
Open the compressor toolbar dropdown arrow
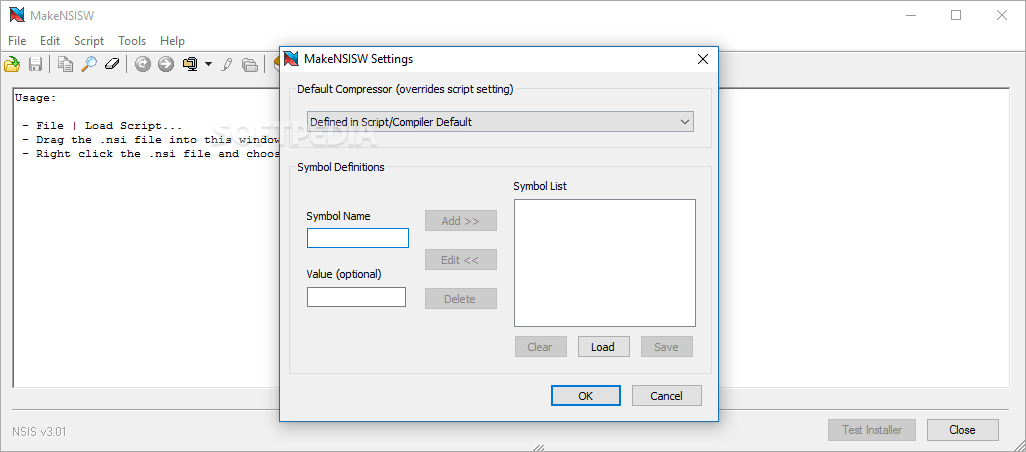pyautogui.click(x=208, y=64)
